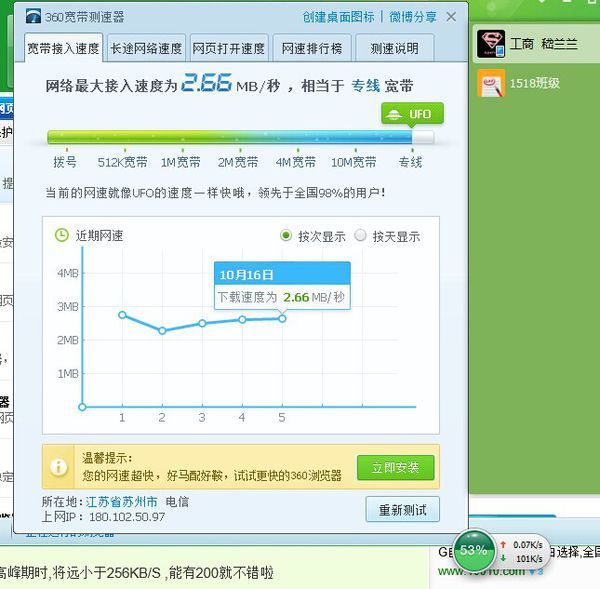Screen dimensions: 600x589
Task: Click 微博分享 link
Action: tap(413, 17)
